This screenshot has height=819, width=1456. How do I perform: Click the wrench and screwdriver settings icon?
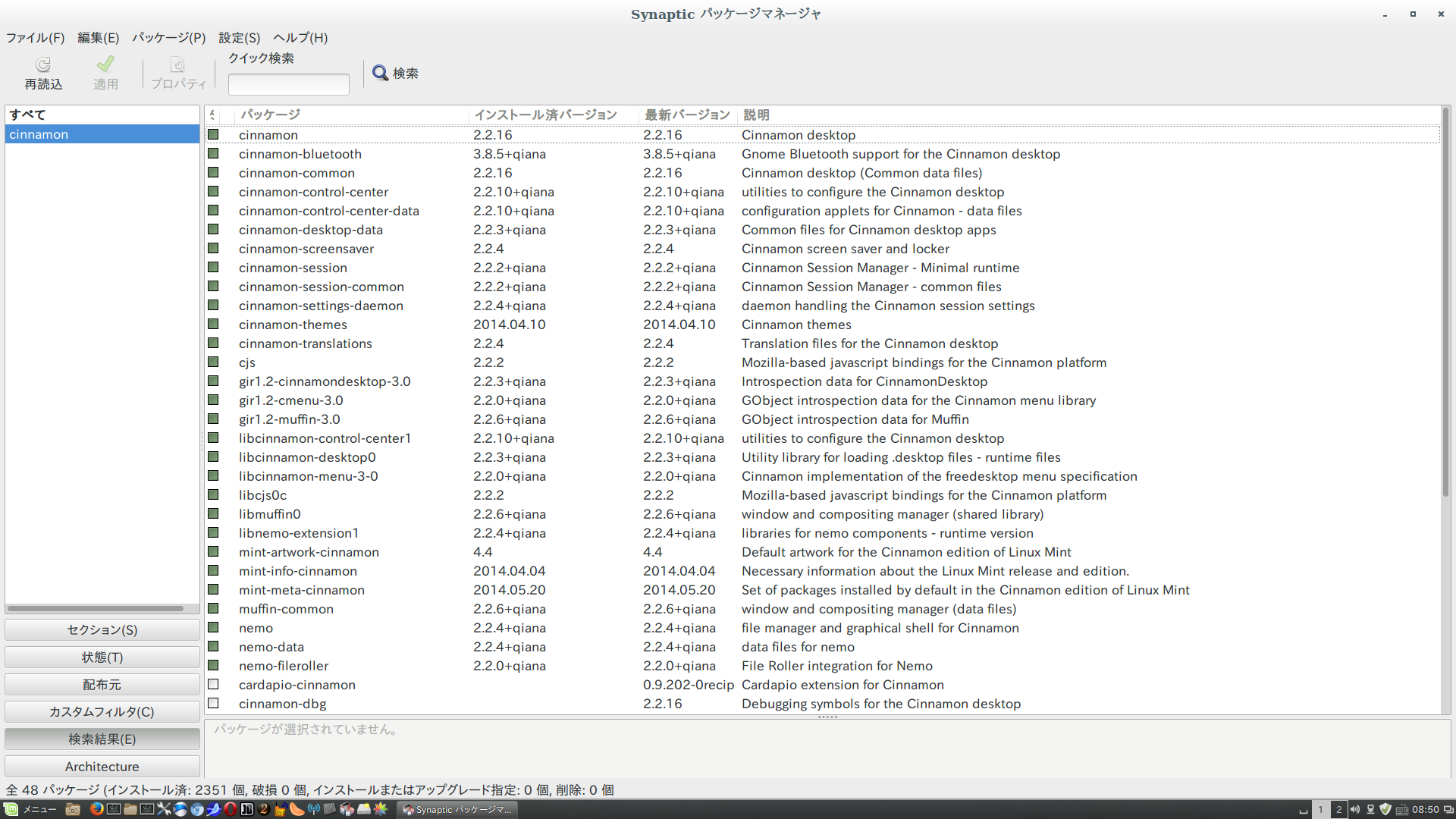164,809
